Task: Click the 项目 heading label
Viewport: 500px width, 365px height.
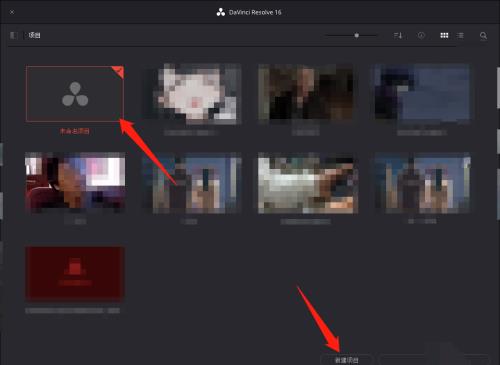Action: pos(34,35)
